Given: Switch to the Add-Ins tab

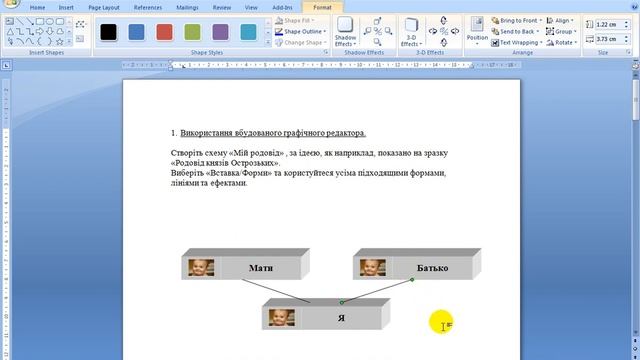Looking at the screenshot, I should [x=282, y=8].
